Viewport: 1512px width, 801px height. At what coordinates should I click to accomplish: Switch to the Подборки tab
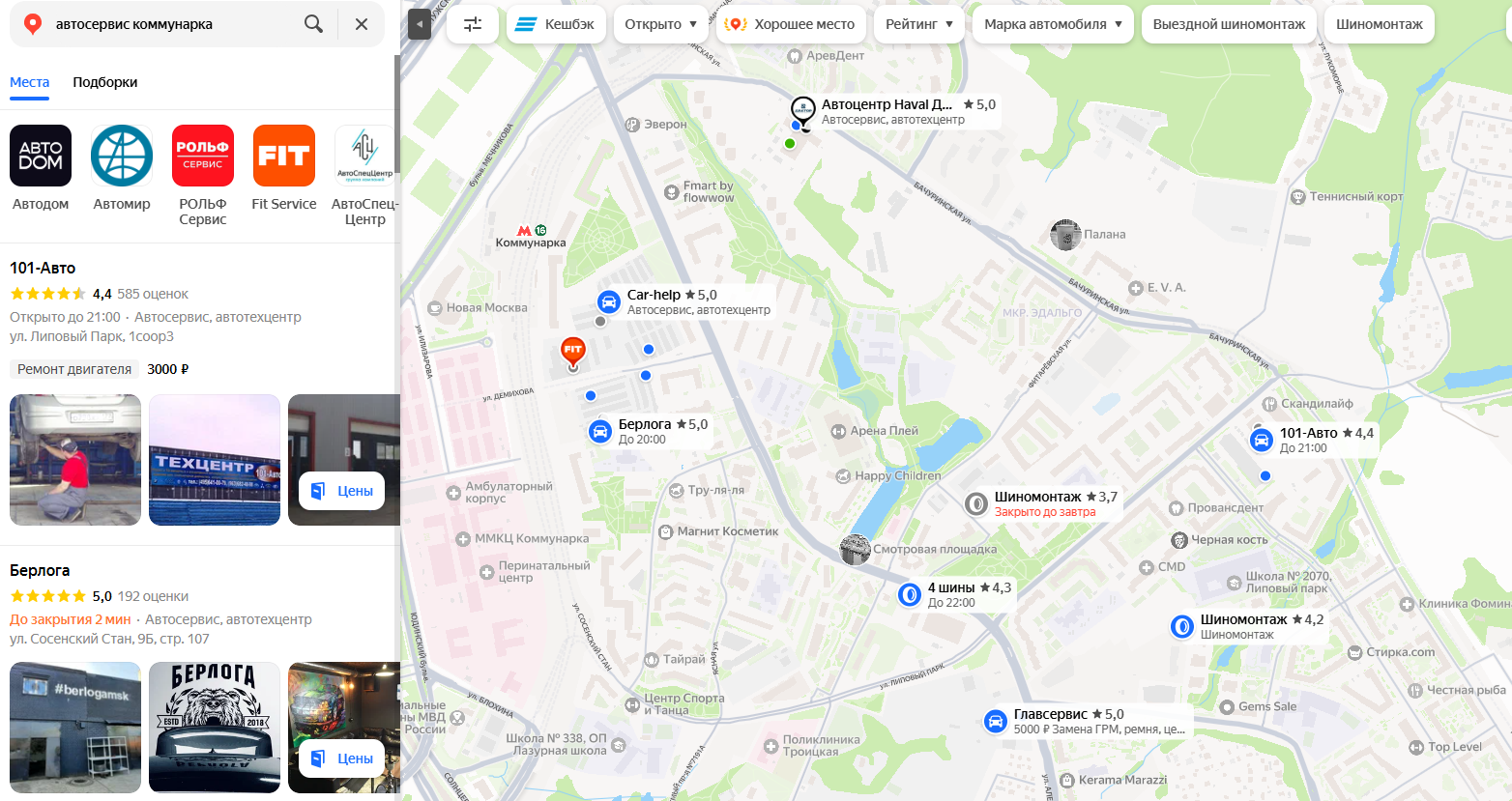pos(105,82)
